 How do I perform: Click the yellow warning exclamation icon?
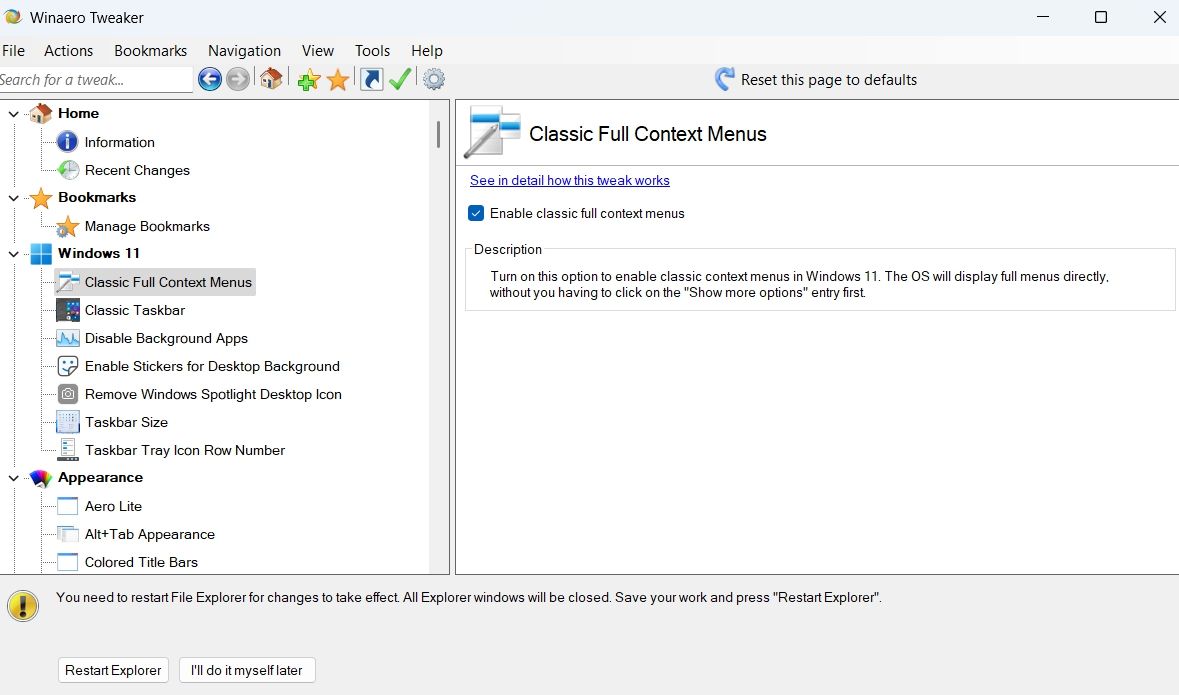(23, 605)
